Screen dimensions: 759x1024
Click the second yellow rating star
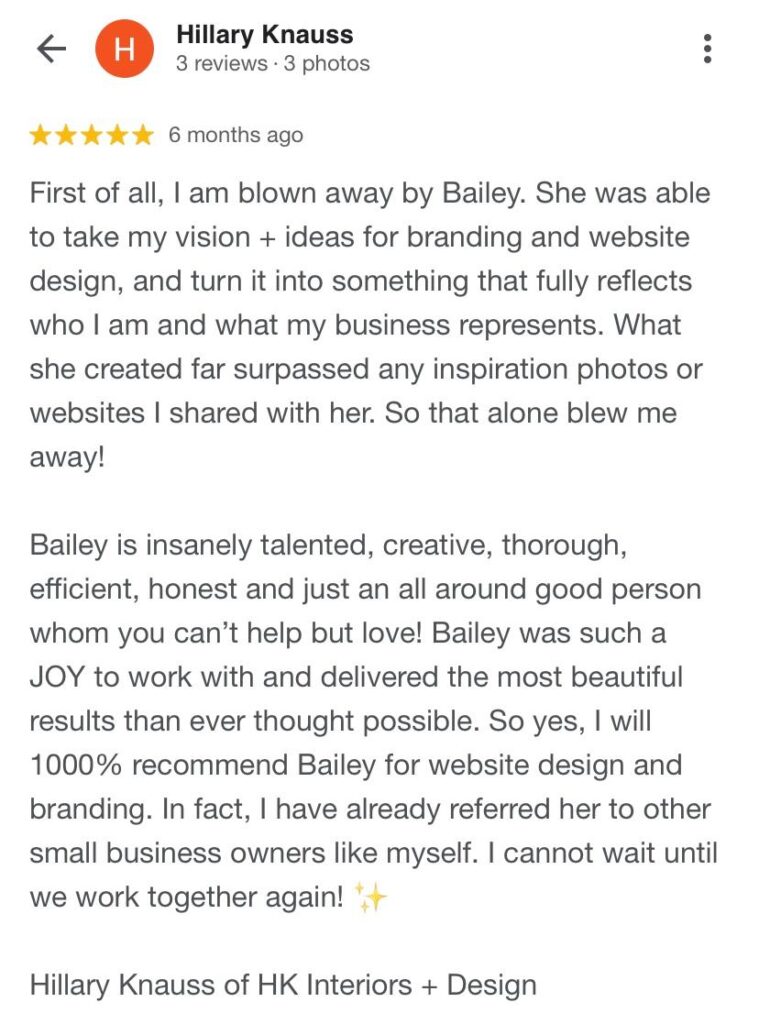(x=66, y=135)
